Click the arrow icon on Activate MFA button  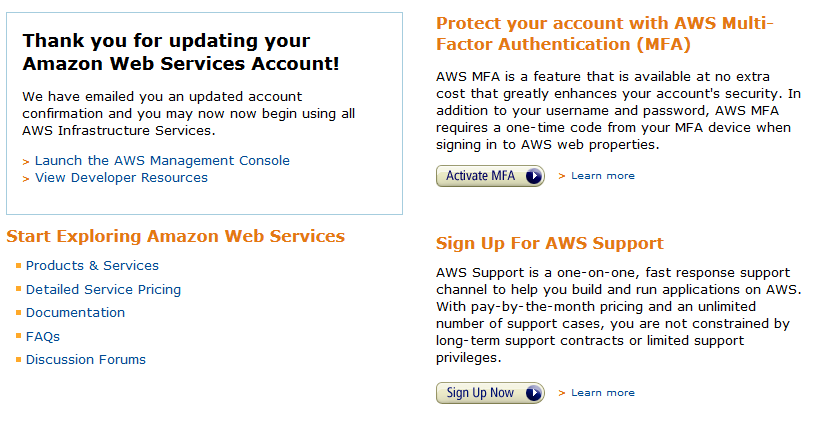pos(533,176)
